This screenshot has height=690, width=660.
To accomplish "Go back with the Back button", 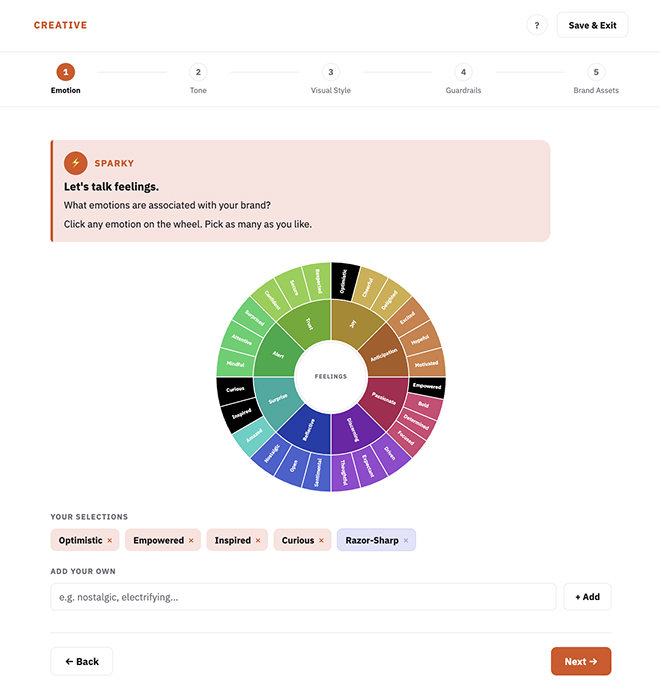I will 81,661.
